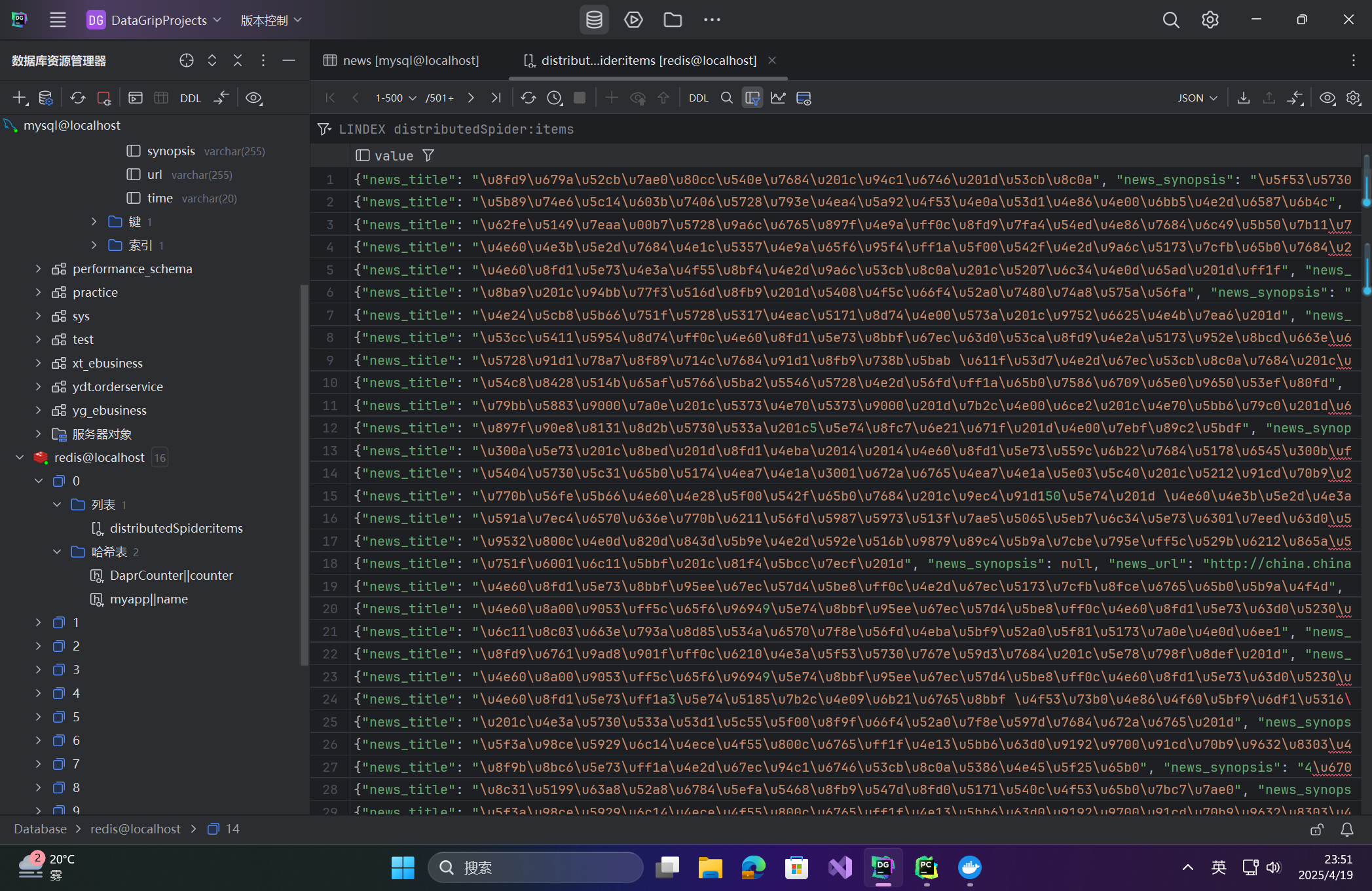1372x891 pixels.
Task: Click the reload page icon in data toolbar
Action: [528, 98]
